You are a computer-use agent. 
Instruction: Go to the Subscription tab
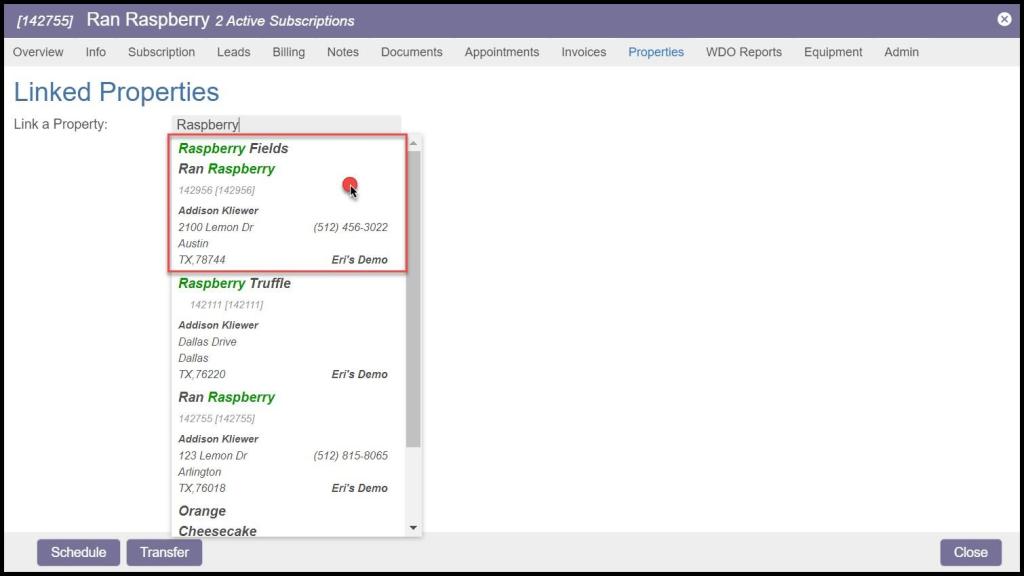[161, 52]
